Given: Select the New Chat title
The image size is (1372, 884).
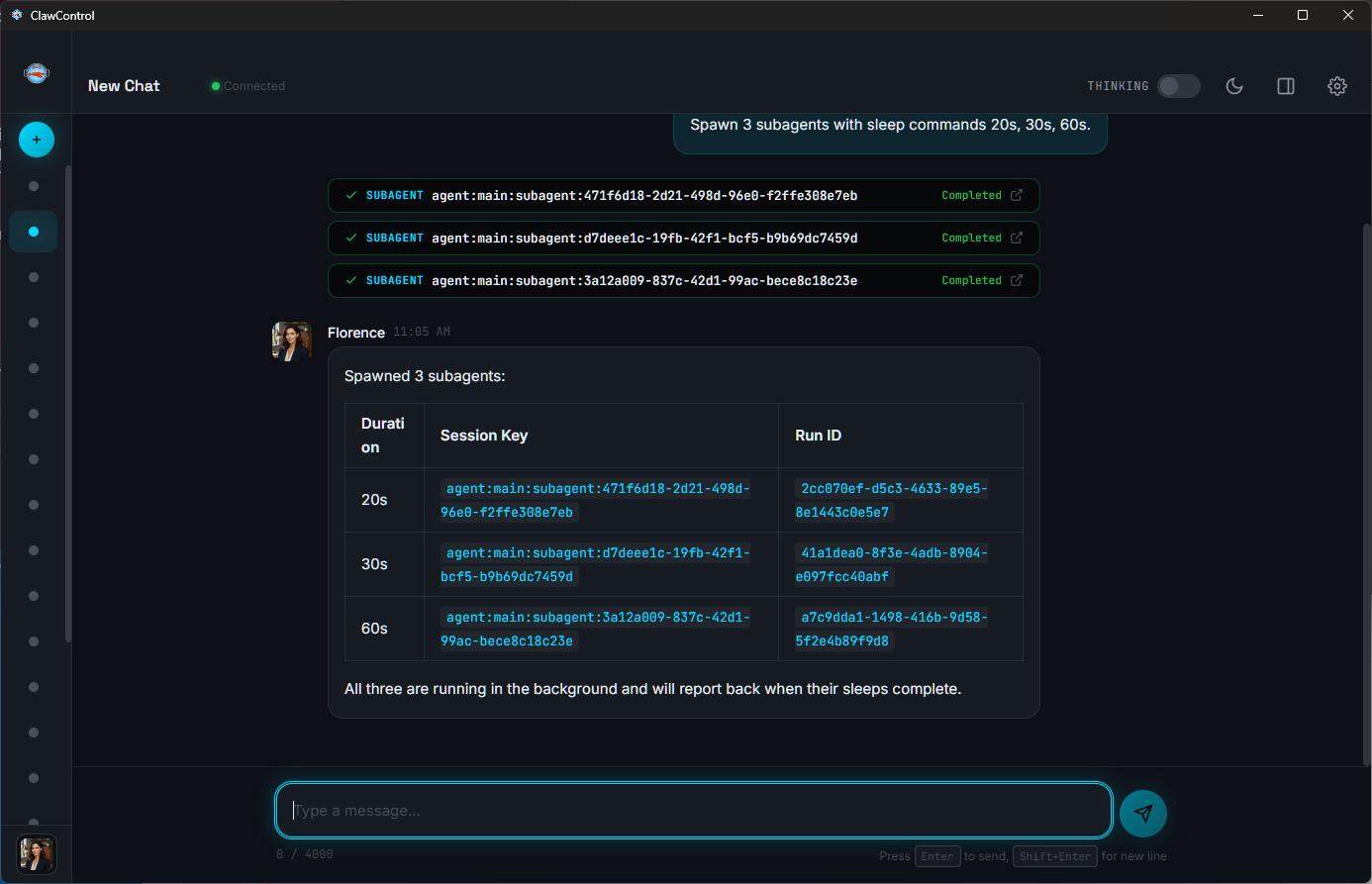Looking at the screenshot, I should [124, 85].
